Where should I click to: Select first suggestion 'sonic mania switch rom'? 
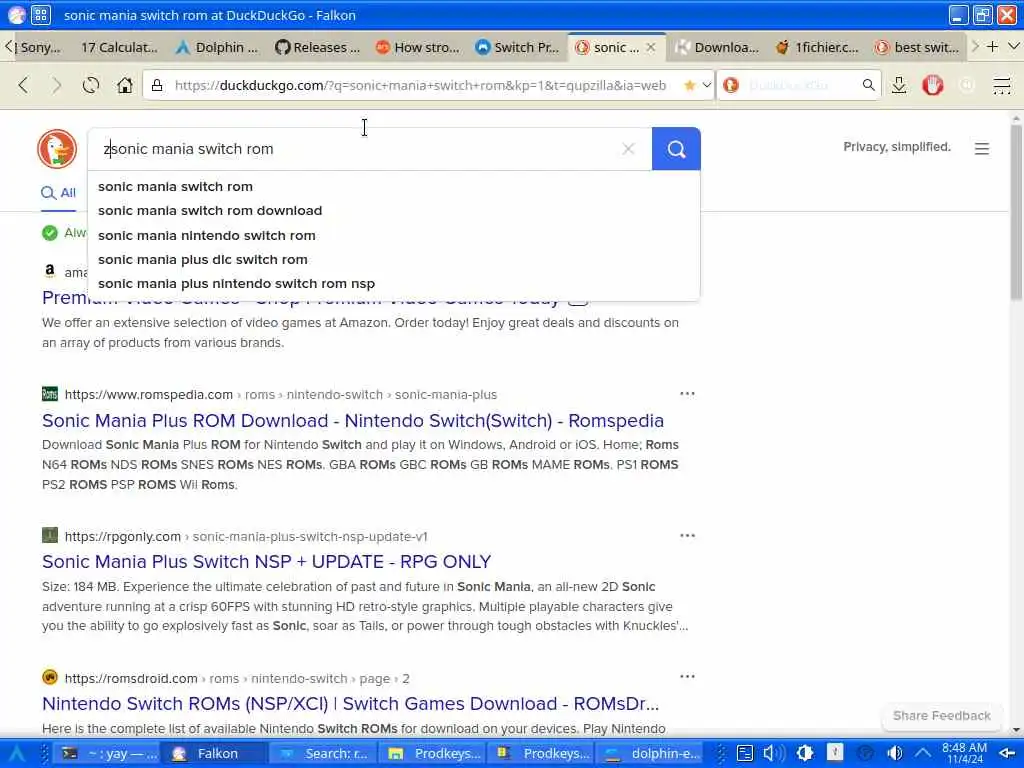[394, 186]
